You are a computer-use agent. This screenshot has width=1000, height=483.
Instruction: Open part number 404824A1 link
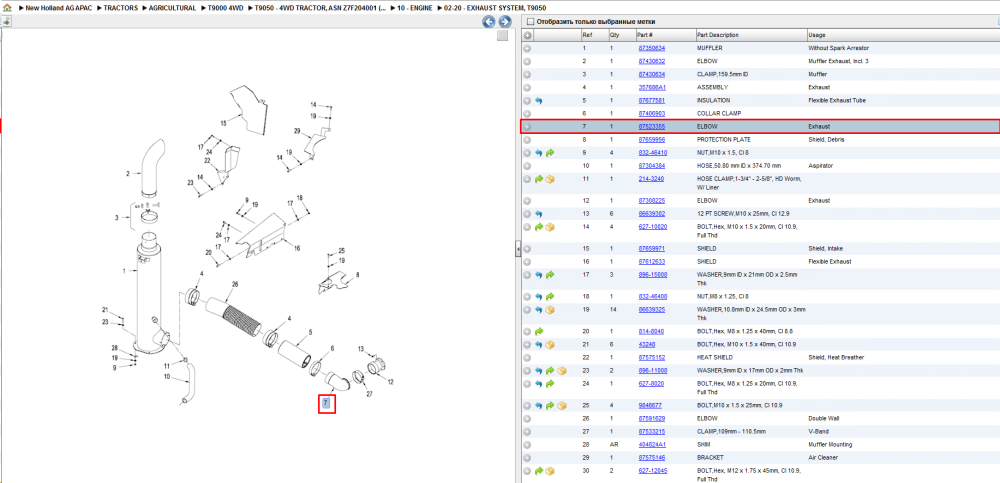[652, 445]
